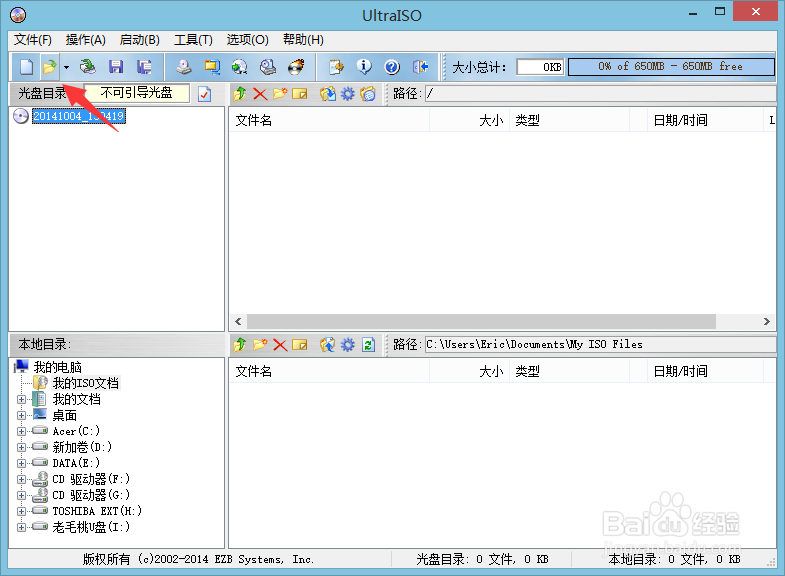The image size is (785, 576).
Task: Click the Save As multi-floppy icon
Action: click(x=144, y=67)
